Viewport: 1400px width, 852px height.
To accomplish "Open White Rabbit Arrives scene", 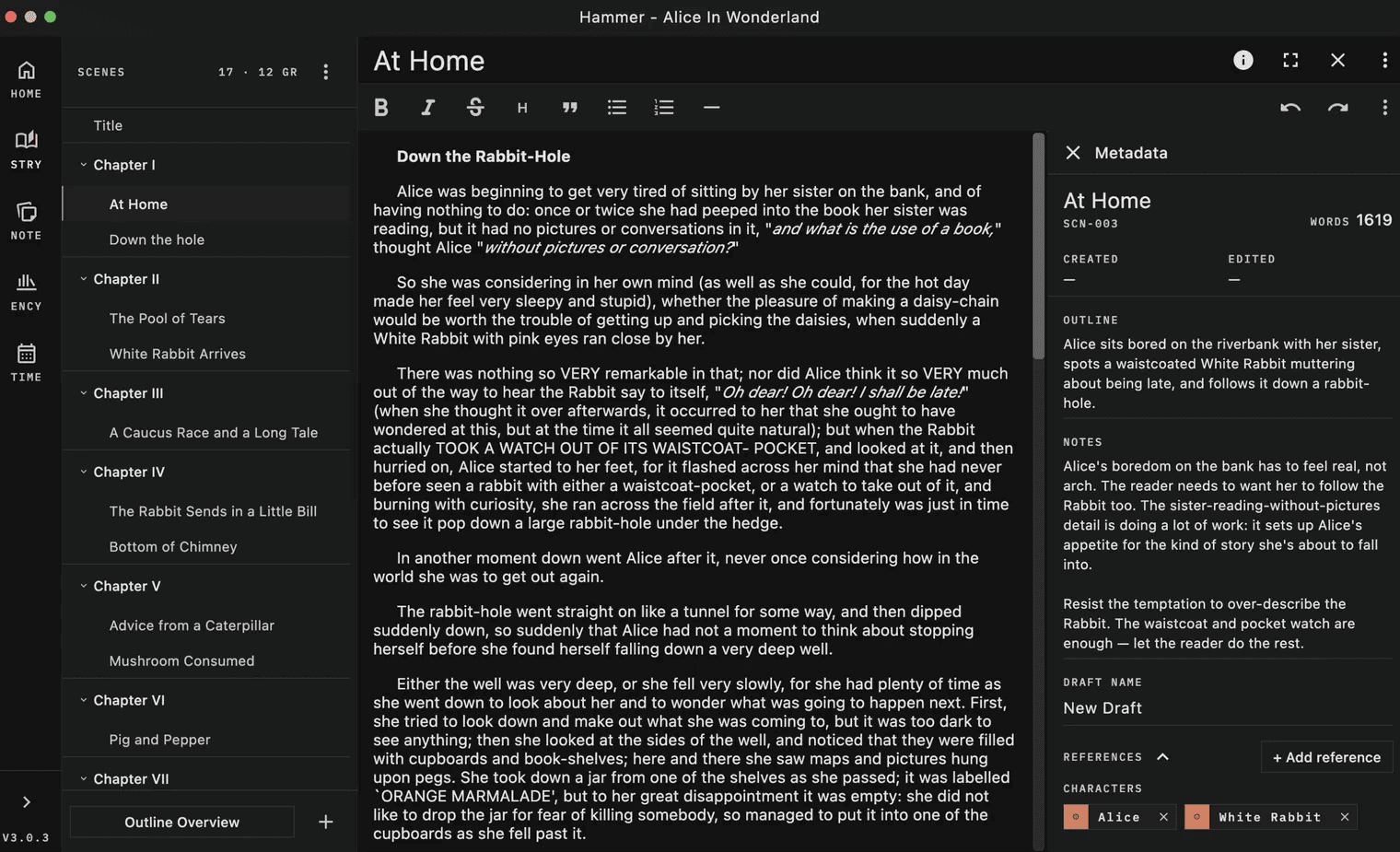I will pos(207,354).
